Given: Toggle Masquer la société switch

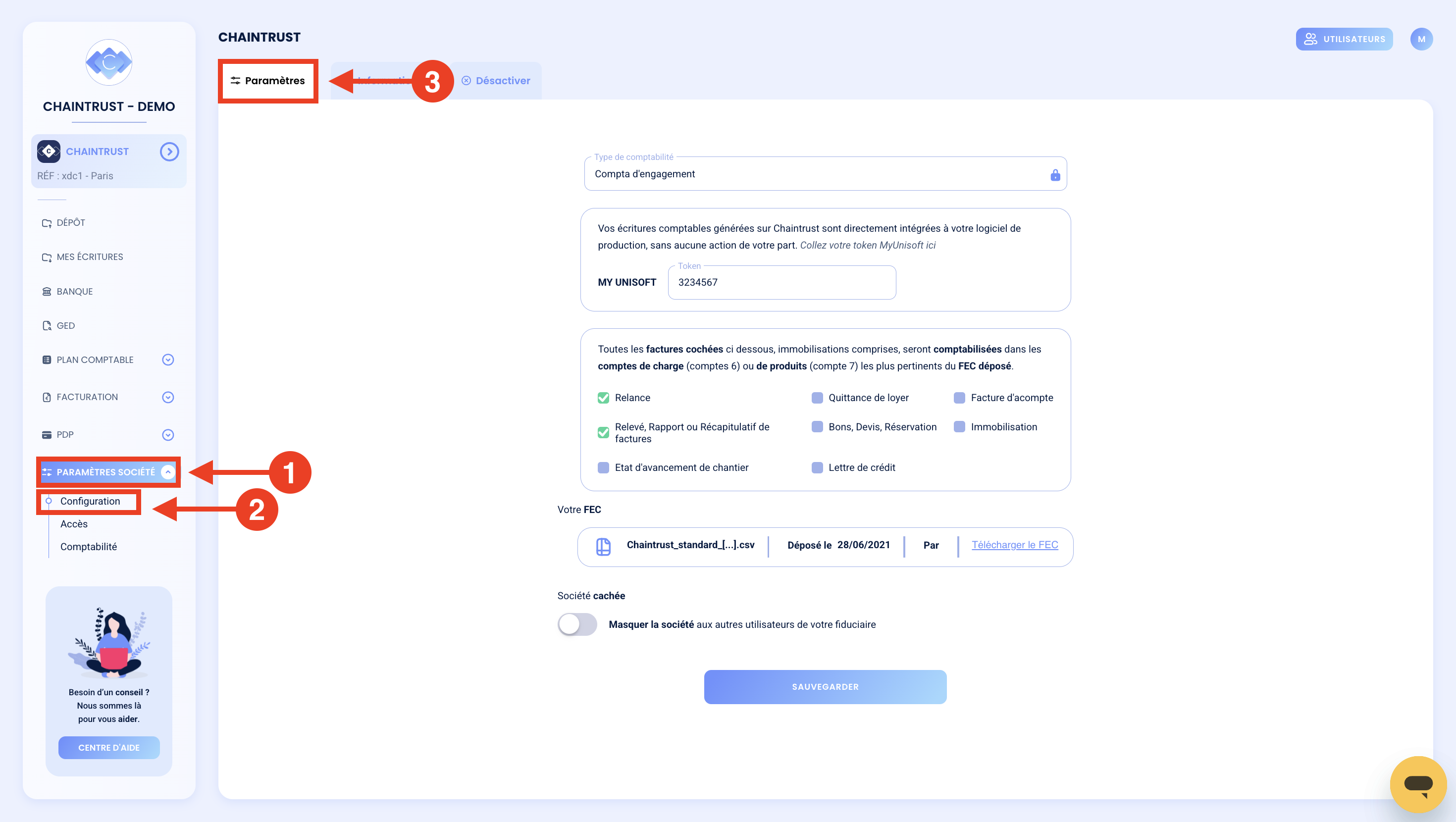Looking at the screenshot, I should [x=577, y=625].
